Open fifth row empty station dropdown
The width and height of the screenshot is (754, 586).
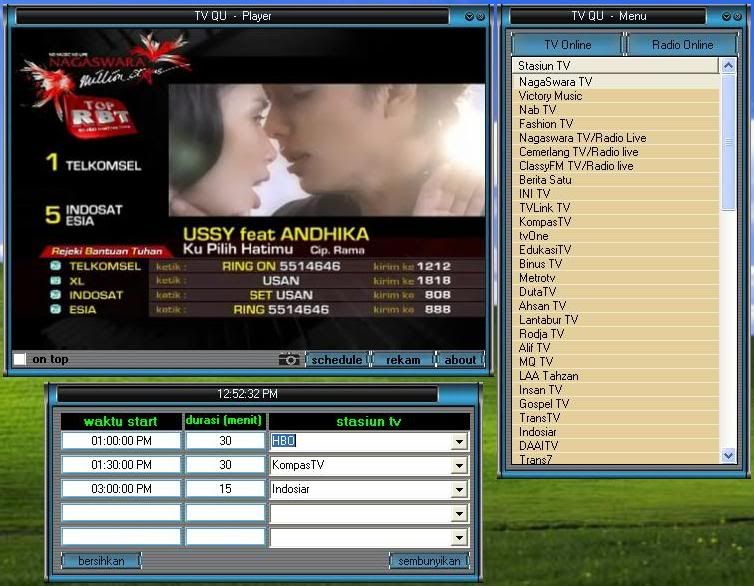click(460, 537)
